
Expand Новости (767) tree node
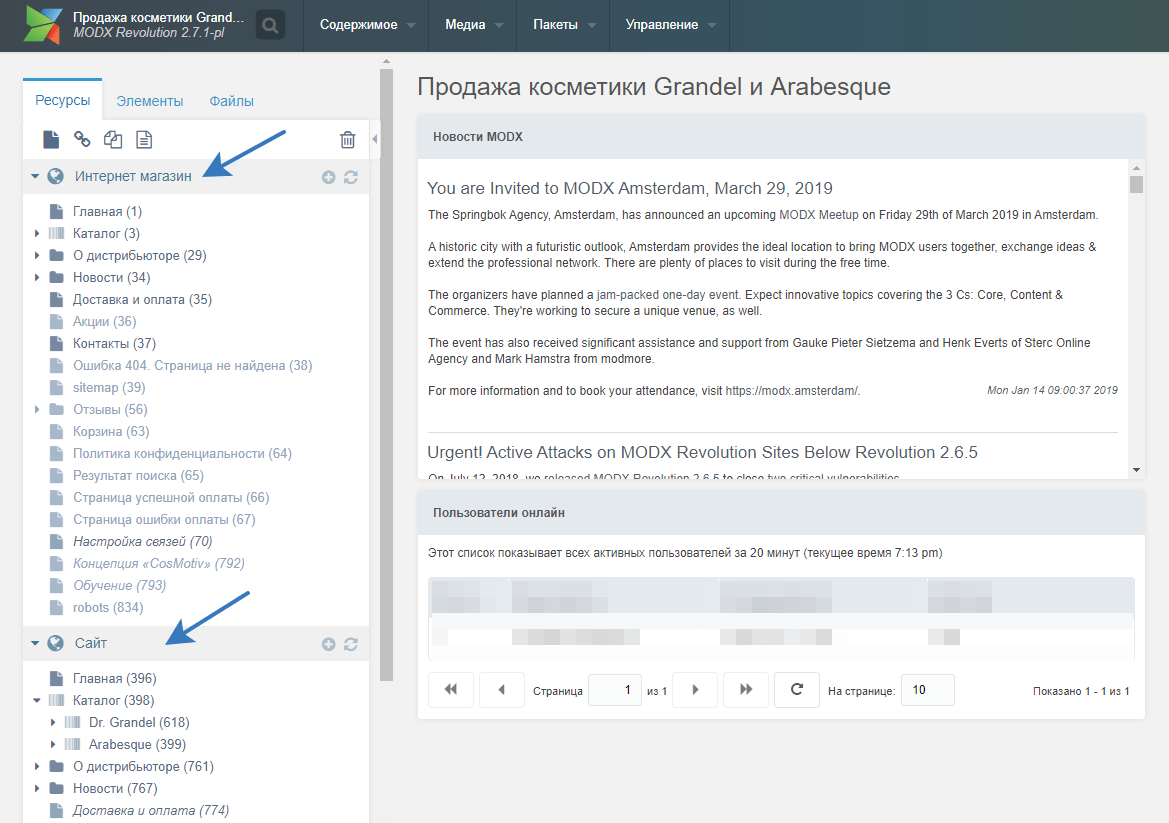coord(37,788)
